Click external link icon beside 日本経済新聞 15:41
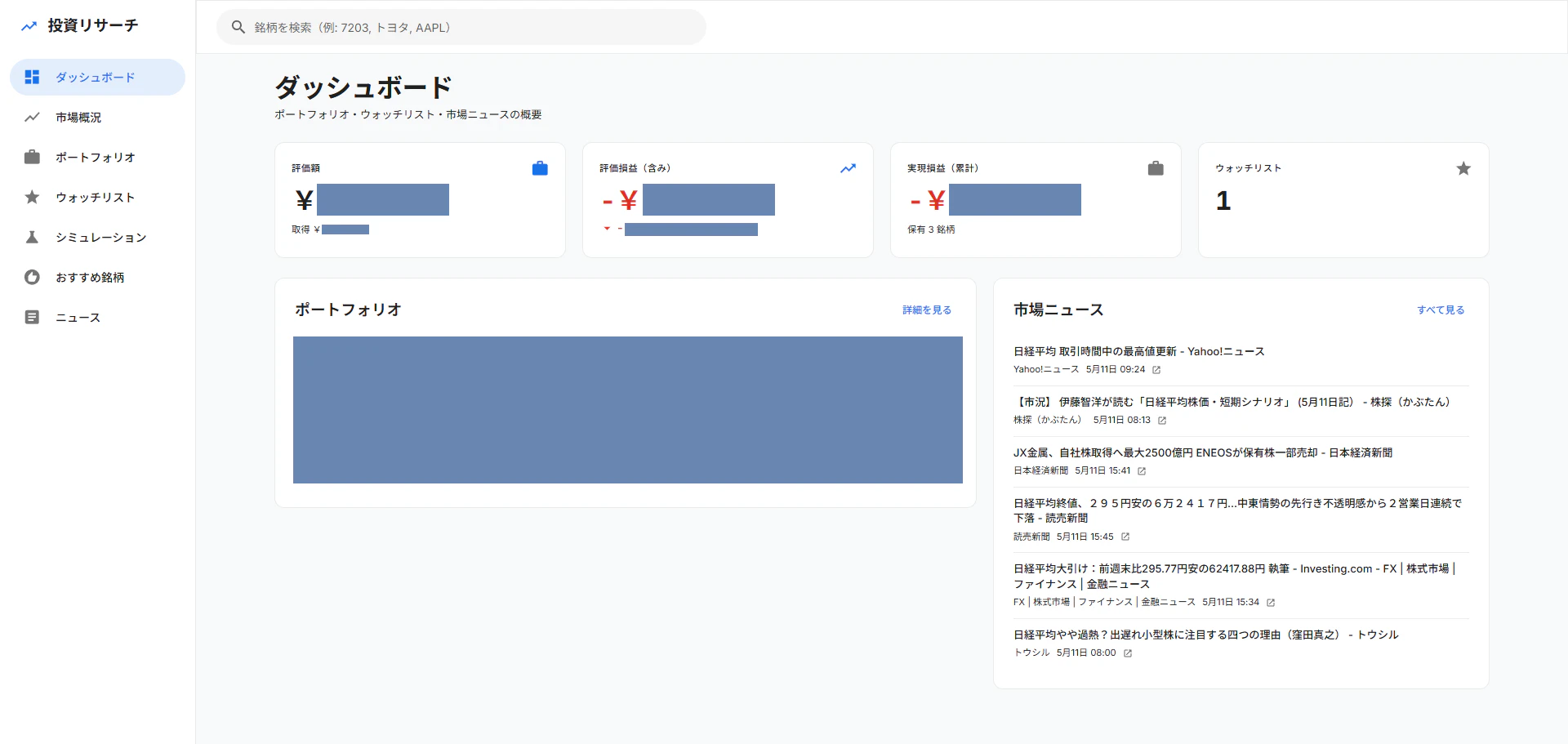The height and width of the screenshot is (744, 1568). coord(1142,471)
